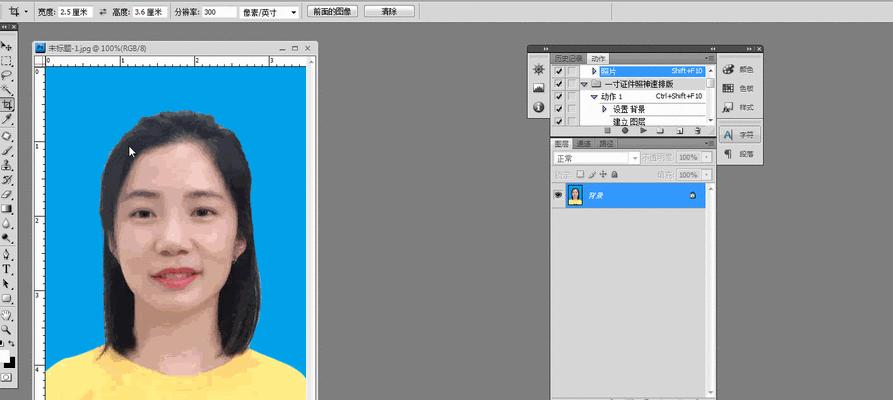The height and width of the screenshot is (400, 893).
Task: Select the Clone Stamp tool
Action: tap(7, 165)
